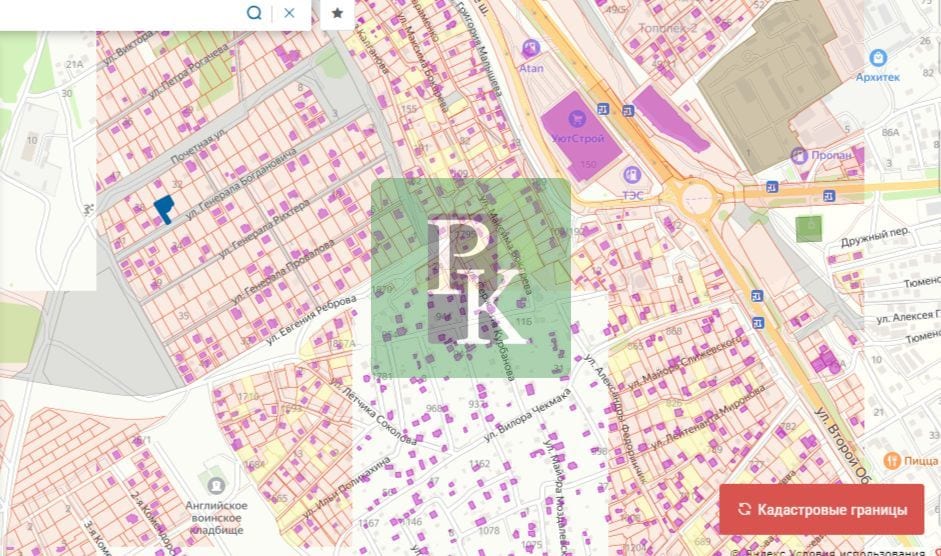Click the magnifier search icon
Screen dimensions: 941x556
coord(254,13)
